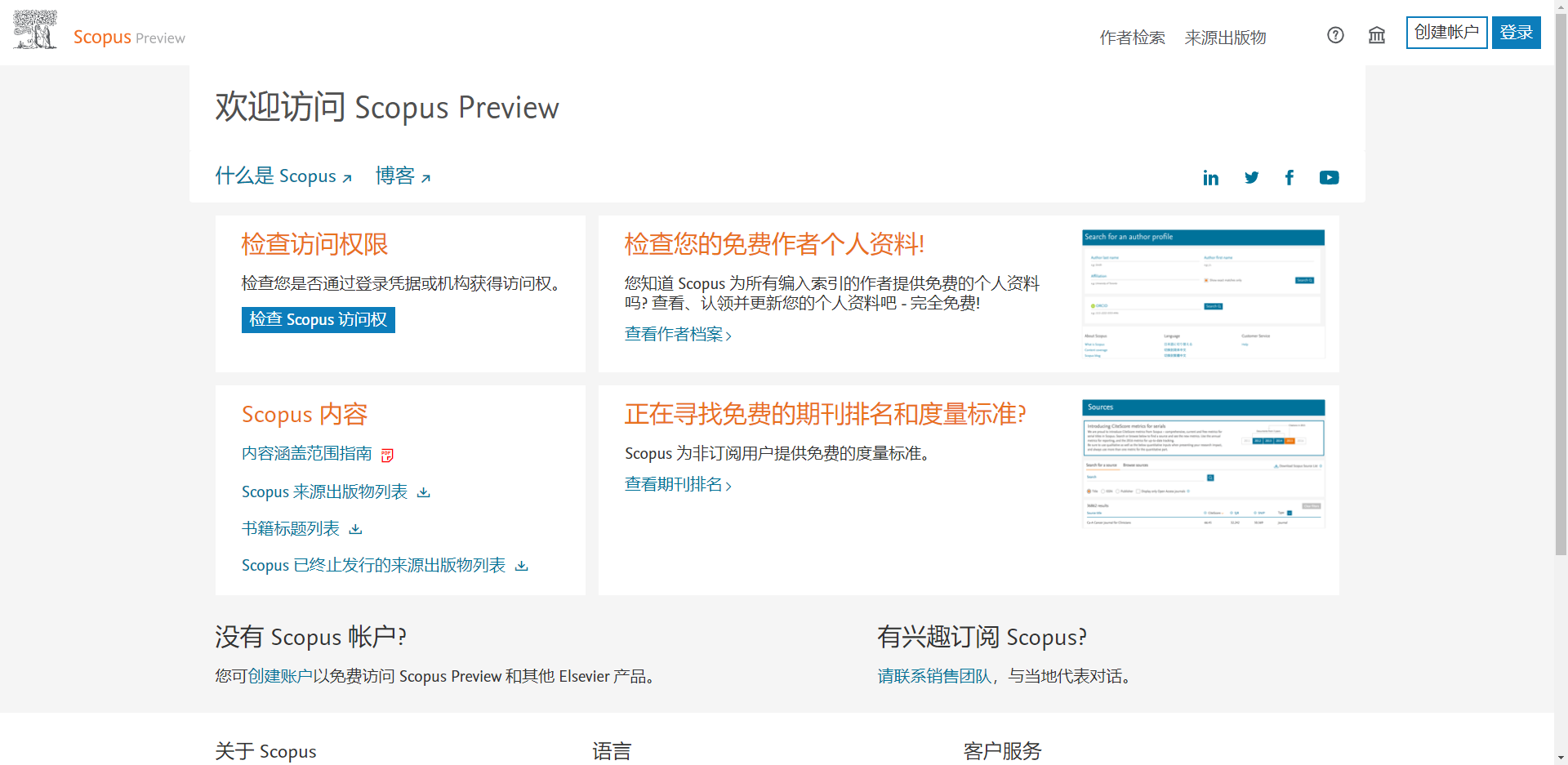1568x765 pixels.
Task: Click external-link arrow after 博客
Action: click(x=425, y=178)
